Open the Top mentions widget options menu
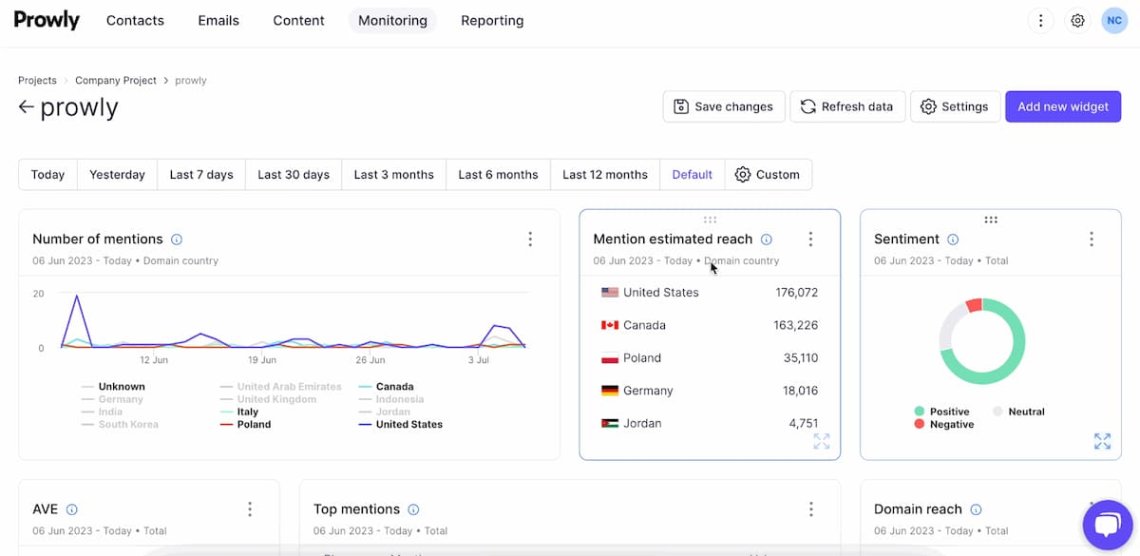The height and width of the screenshot is (556, 1140). click(x=811, y=509)
